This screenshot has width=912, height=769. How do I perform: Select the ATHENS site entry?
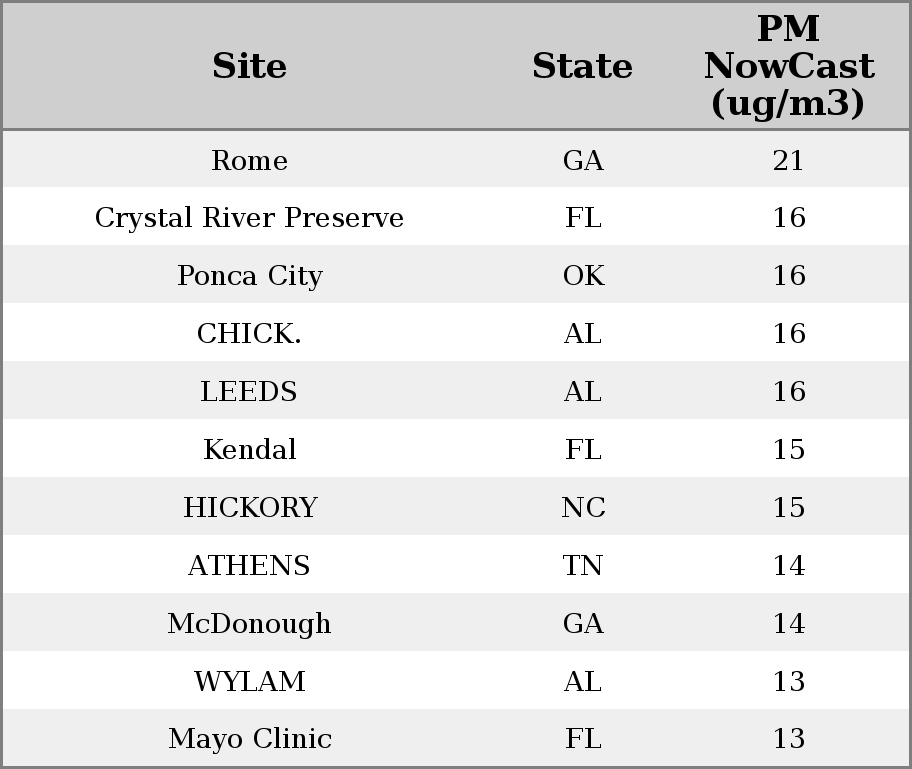click(249, 566)
